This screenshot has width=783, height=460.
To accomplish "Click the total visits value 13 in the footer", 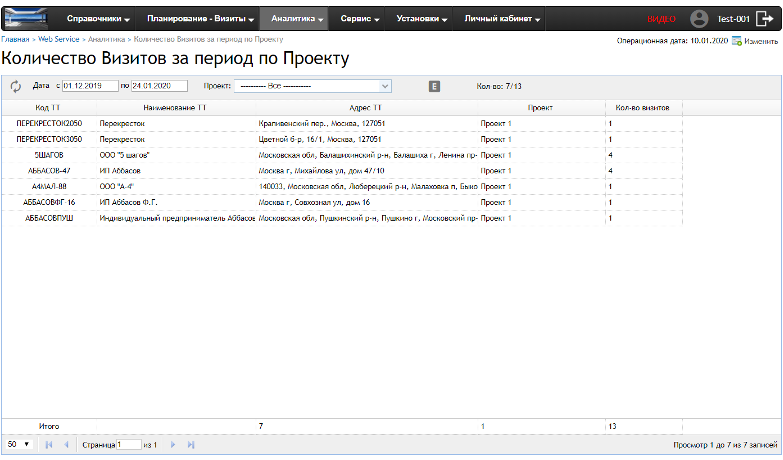I will point(612,427).
